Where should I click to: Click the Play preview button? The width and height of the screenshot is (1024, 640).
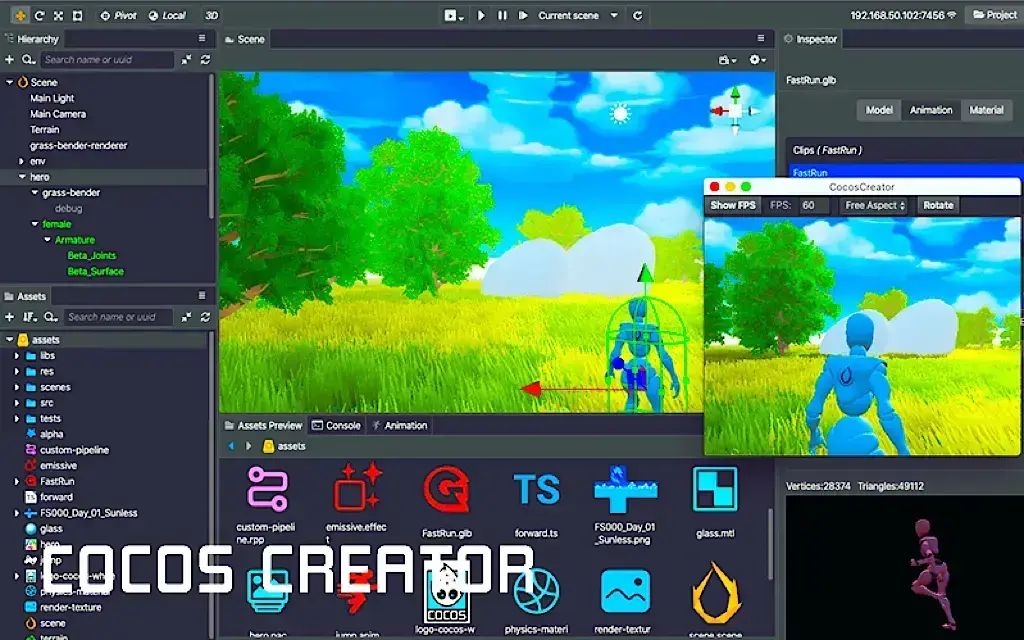click(x=481, y=15)
